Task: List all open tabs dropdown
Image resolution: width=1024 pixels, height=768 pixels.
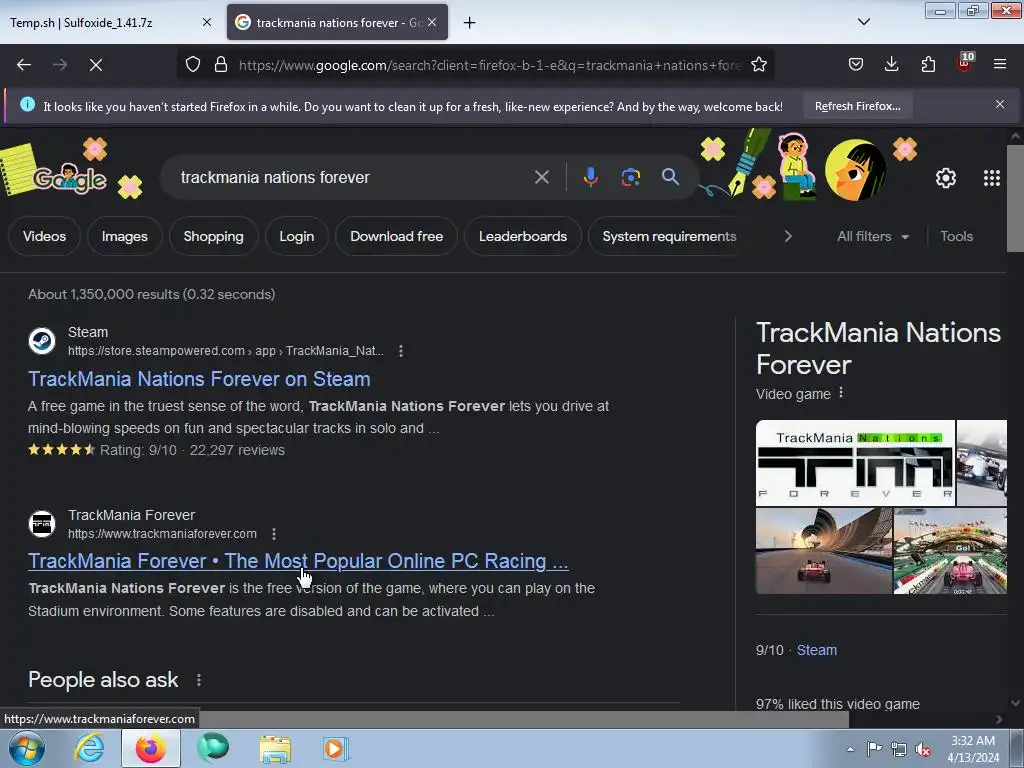Action: point(863,22)
